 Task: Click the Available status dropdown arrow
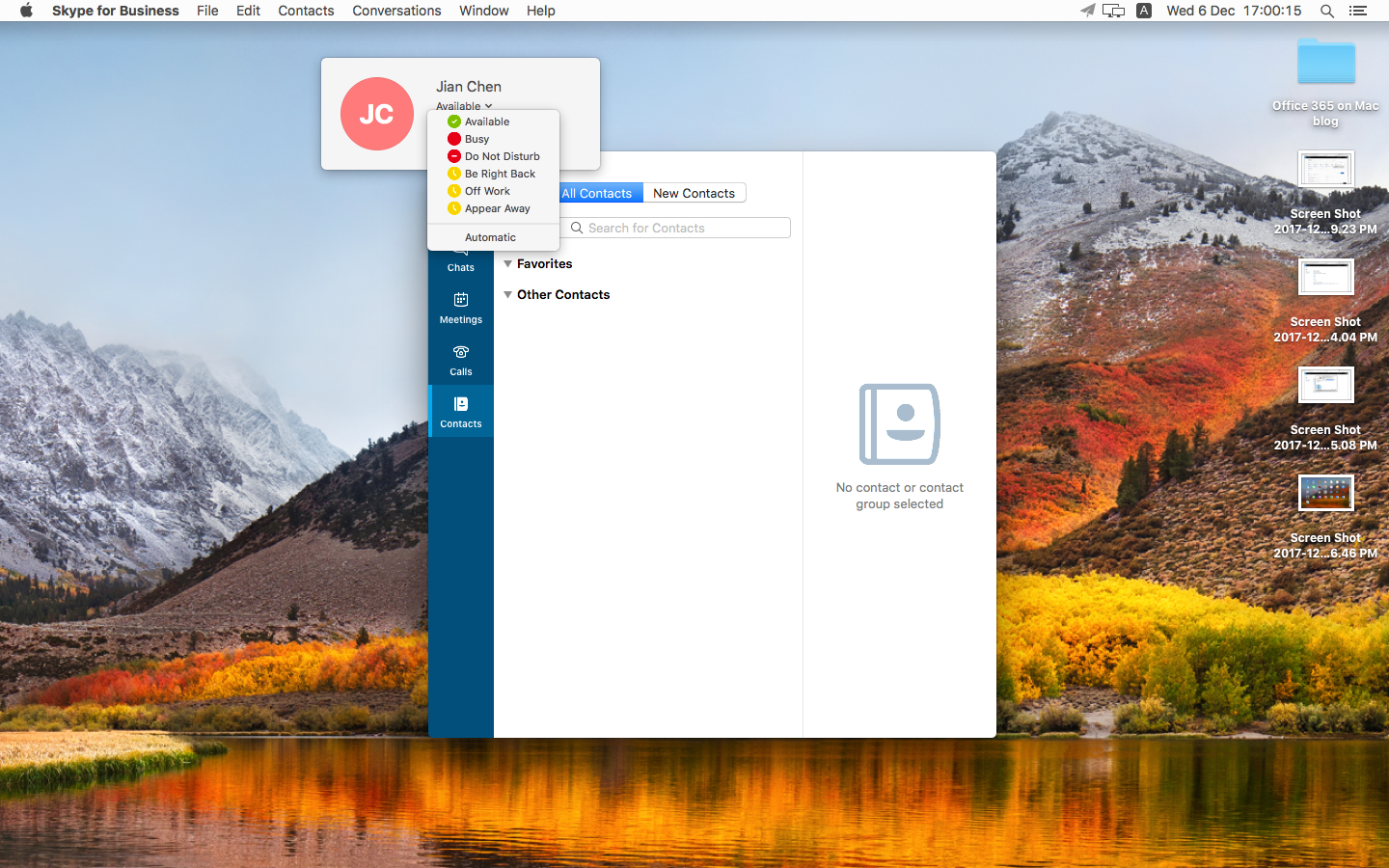[x=488, y=106]
